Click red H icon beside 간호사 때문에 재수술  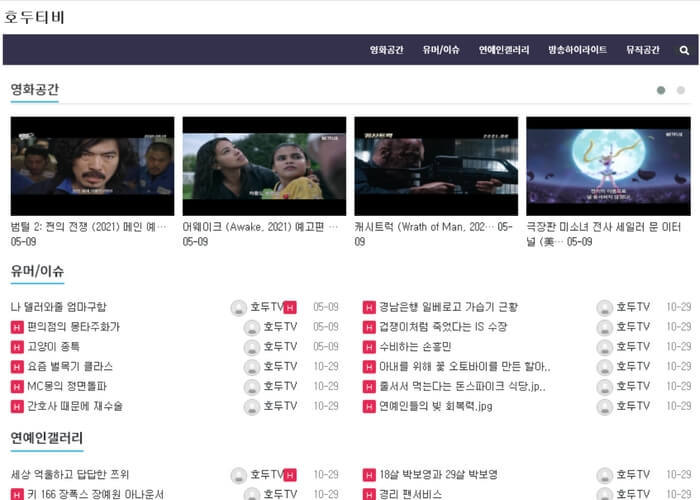click(x=17, y=407)
